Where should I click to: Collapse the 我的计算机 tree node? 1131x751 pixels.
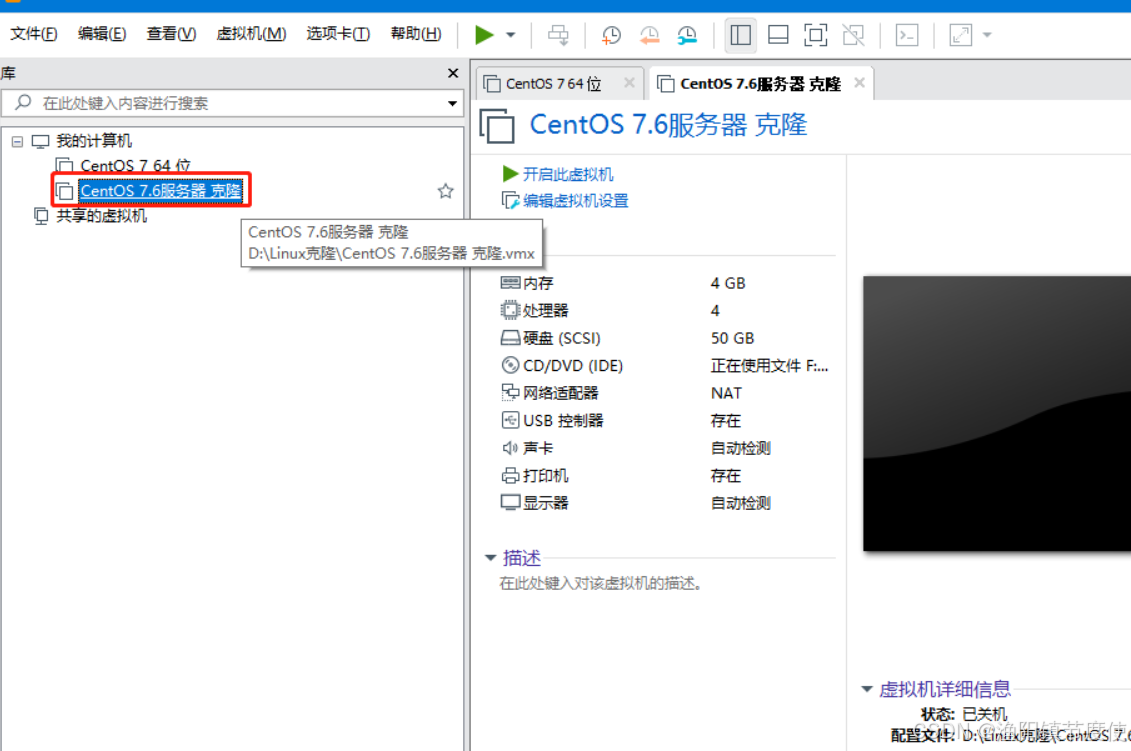click(x=17, y=141)
